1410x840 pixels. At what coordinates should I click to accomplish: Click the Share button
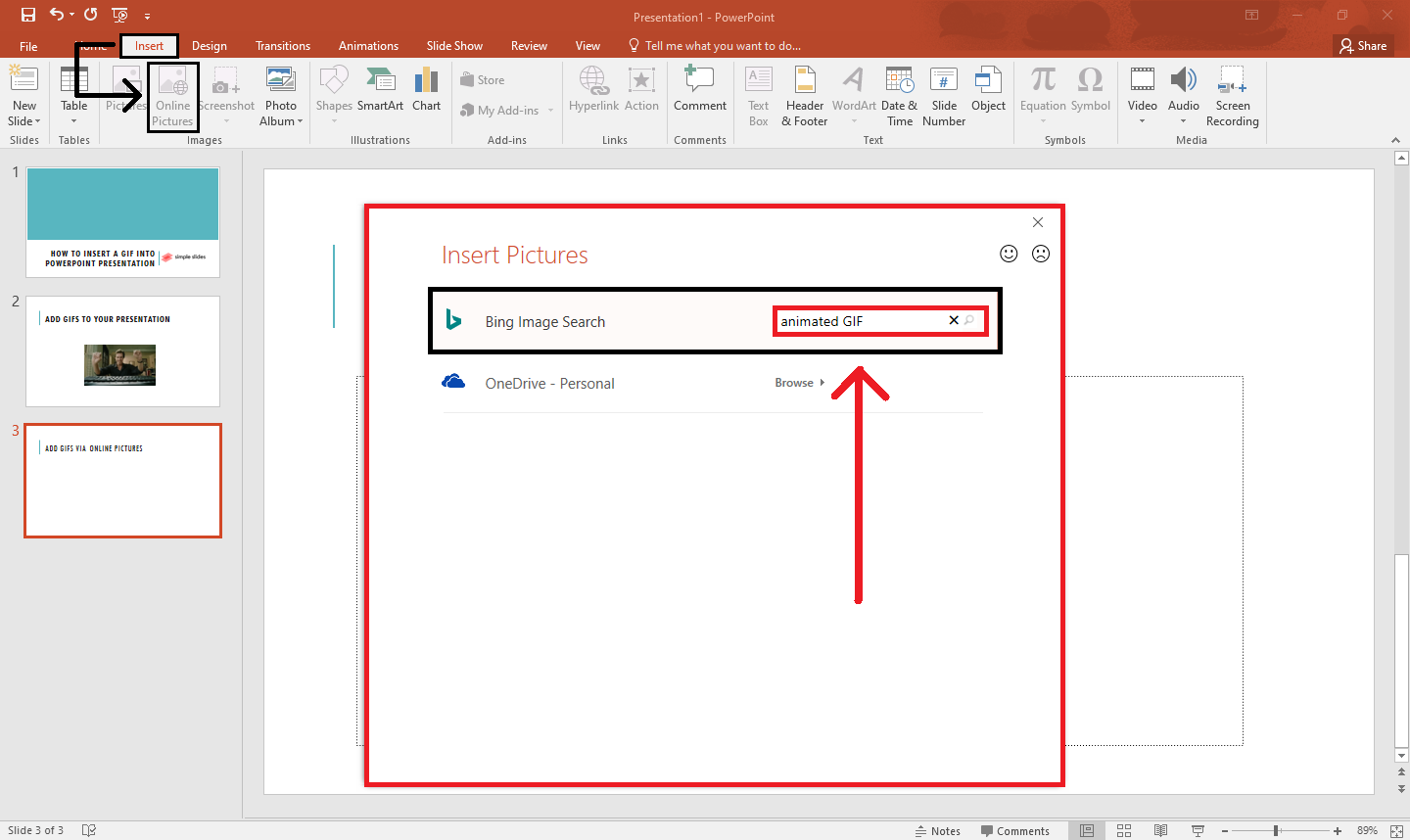pyautogui.click(x=1362, y=45)
